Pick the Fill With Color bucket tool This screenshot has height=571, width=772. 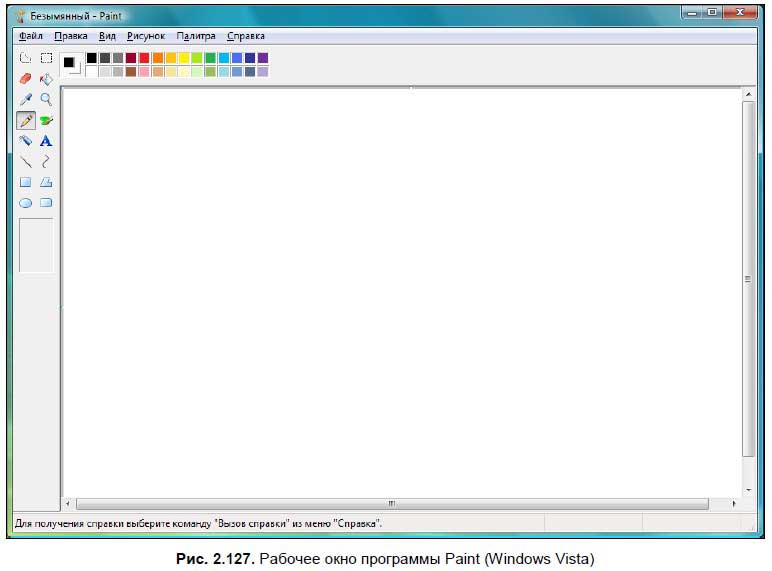[46, 79]
